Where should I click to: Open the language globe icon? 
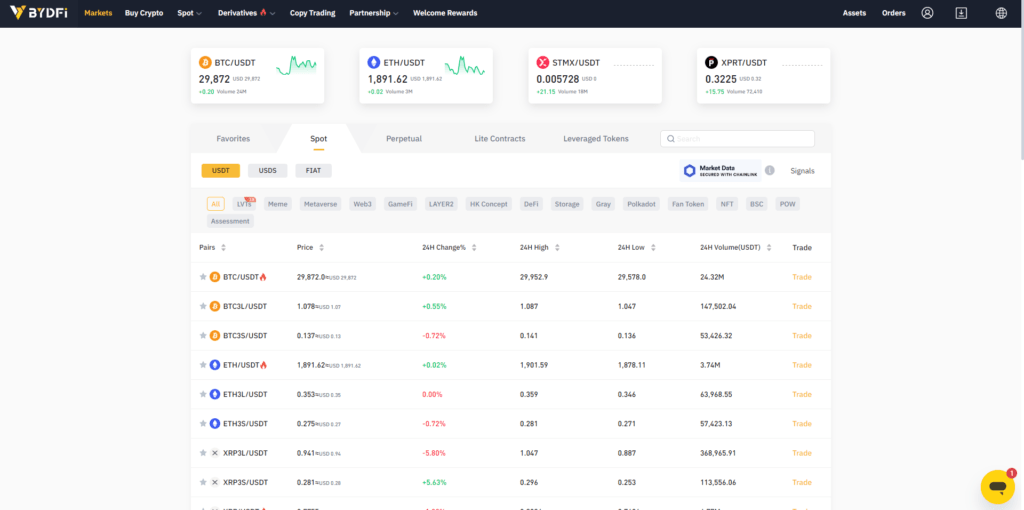pyautogui.click(x=1001, y=13)
